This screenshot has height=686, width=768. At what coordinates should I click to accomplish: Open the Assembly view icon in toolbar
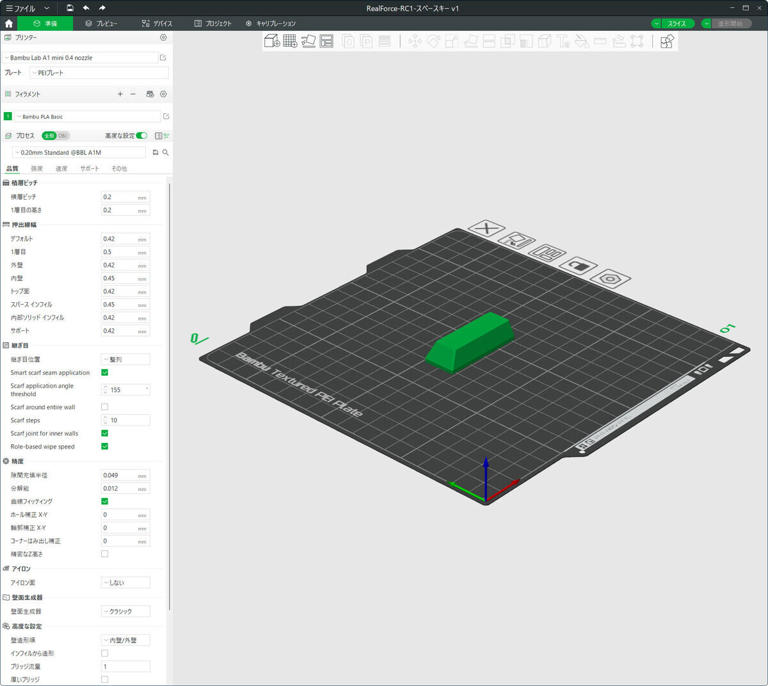point(667,41)
